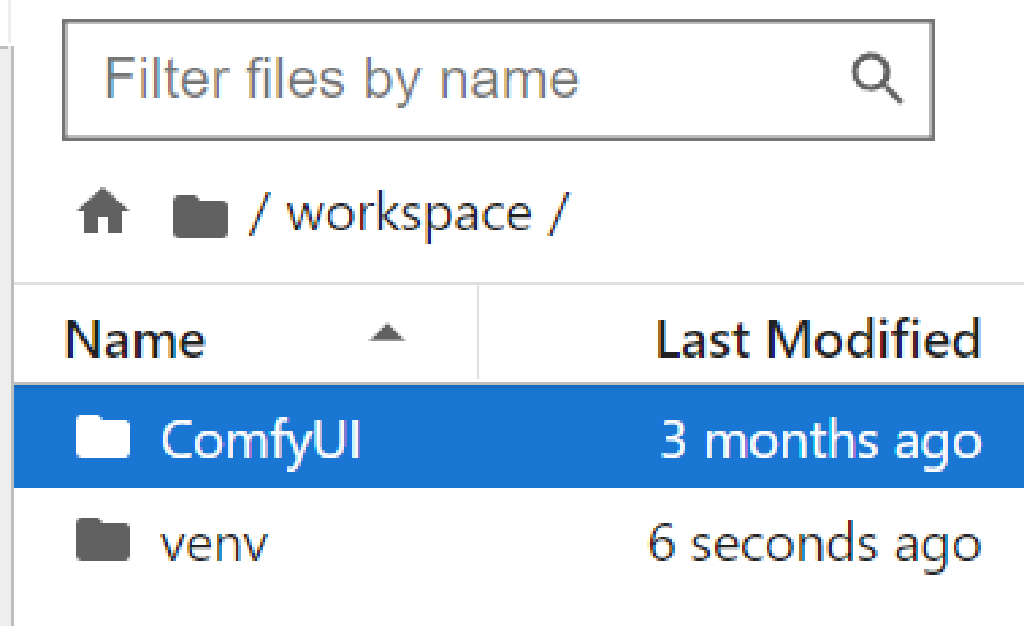Open the venv directory
The image size is (1024, 626).
click(215, 542)
